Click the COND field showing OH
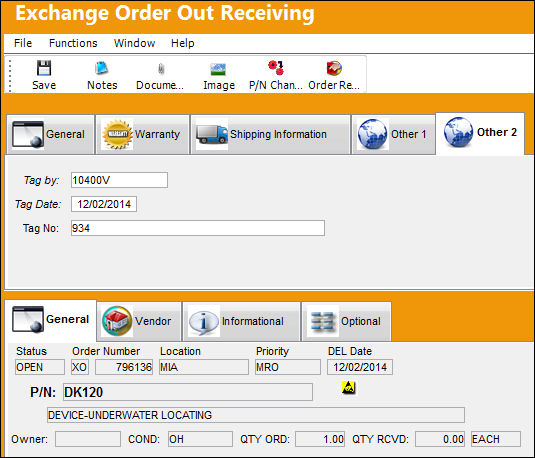The height and width of the screenshot is (458, 535). pyautogui.click(x=200, y=439)
